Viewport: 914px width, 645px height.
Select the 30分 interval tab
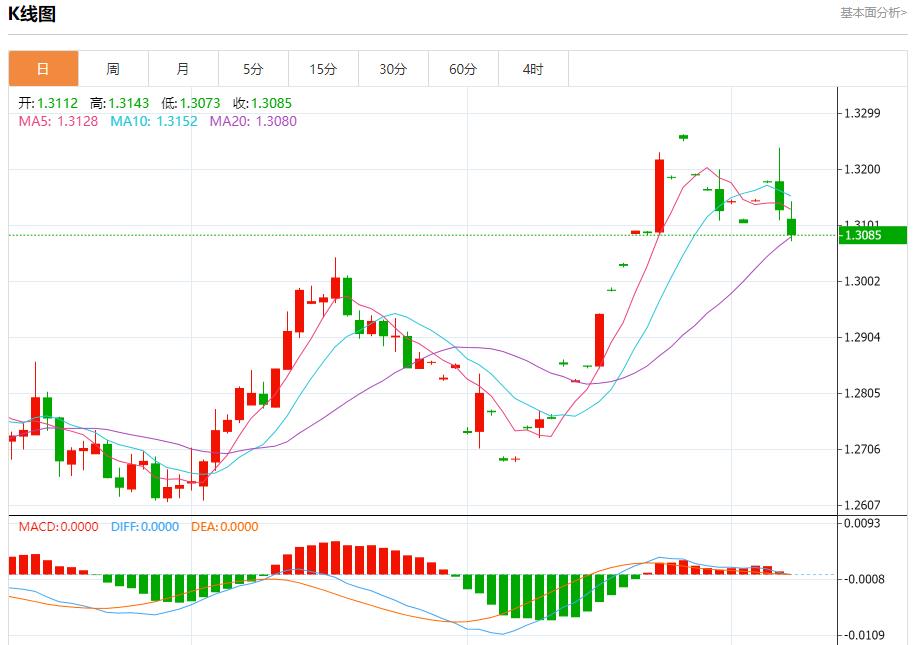click(x=393, y=69)
